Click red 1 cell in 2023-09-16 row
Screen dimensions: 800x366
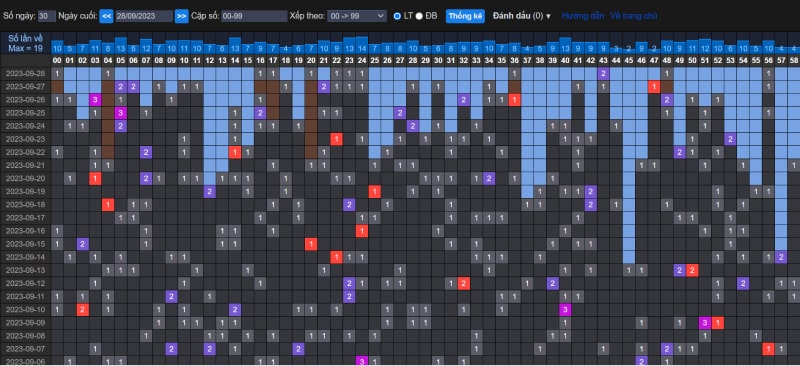pos(362,231)
